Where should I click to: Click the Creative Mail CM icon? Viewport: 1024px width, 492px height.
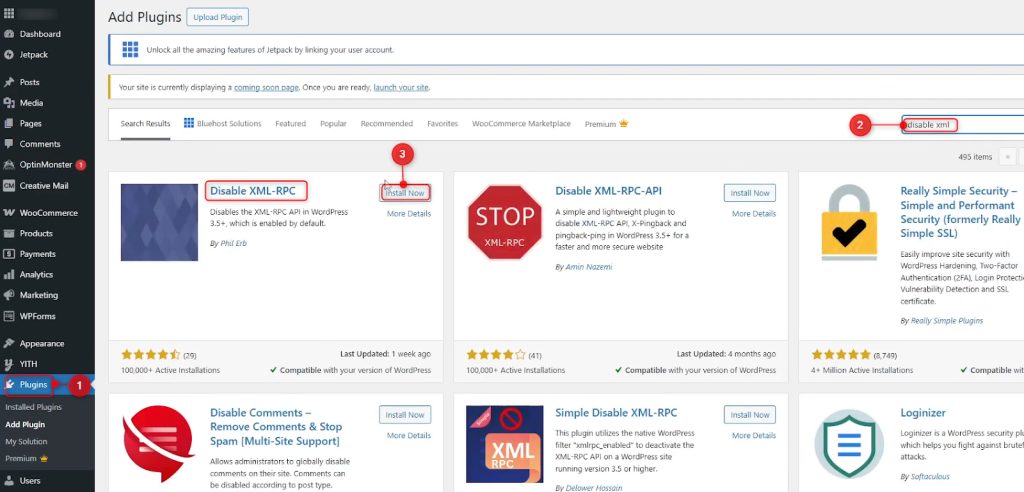(x=8, y=186)
